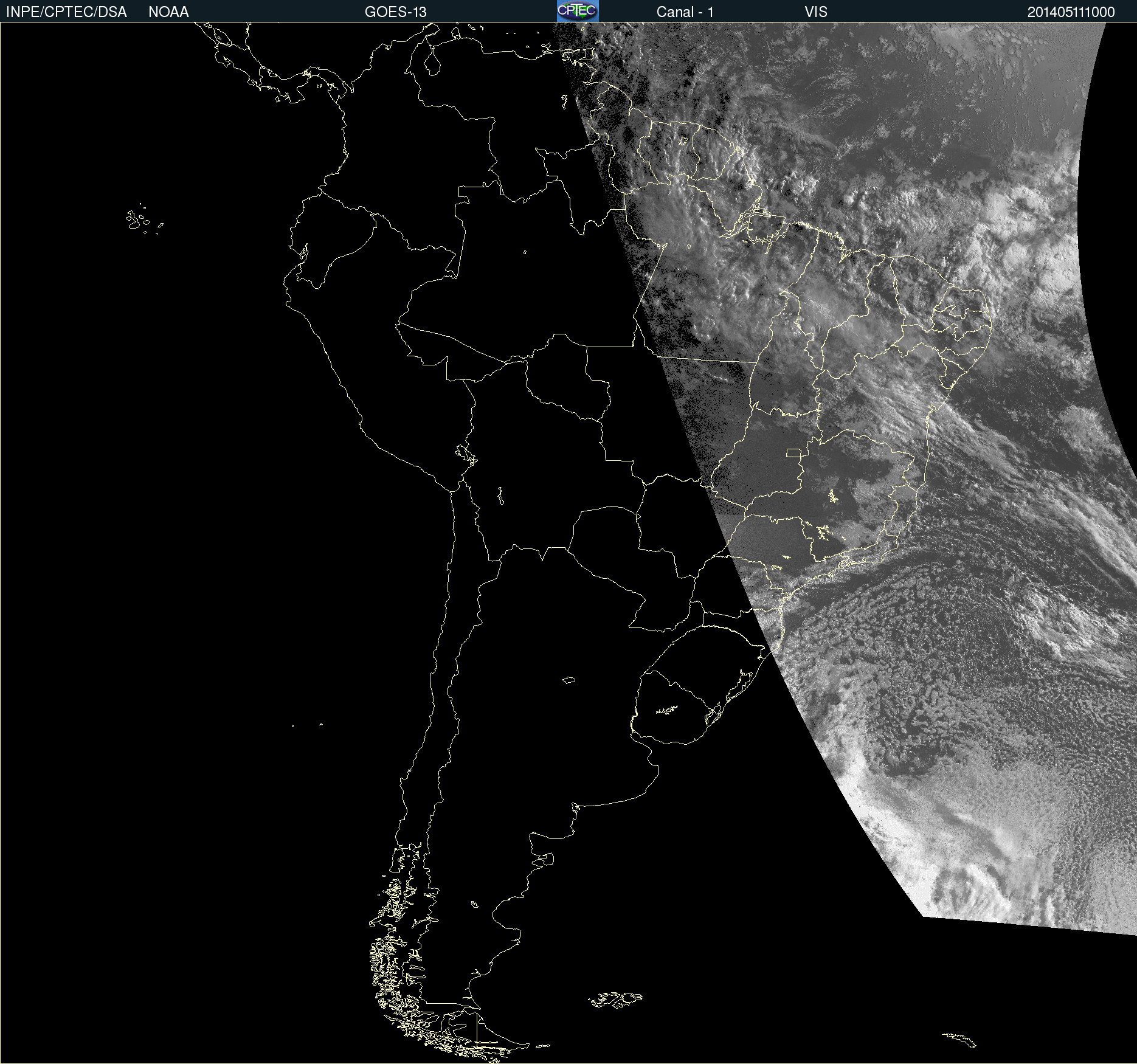Click the CPTEC logo in the header
This screenshot has height=1064, width=1137.
pos(577,11)
